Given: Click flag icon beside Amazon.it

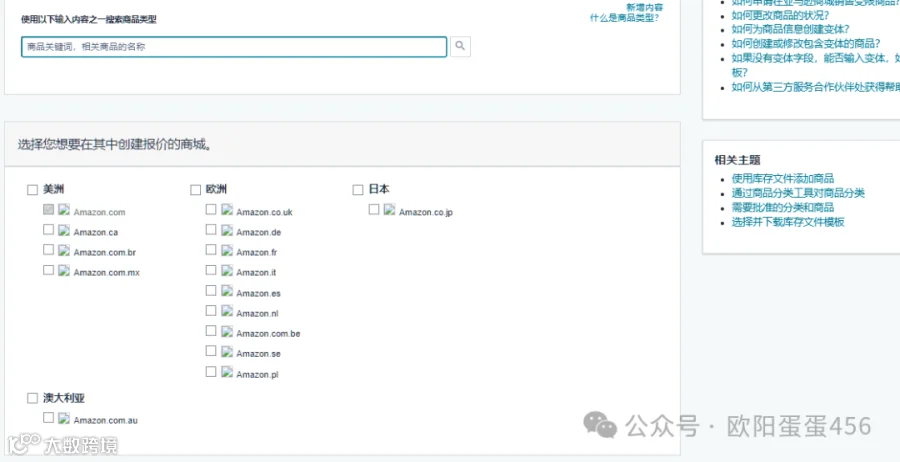Looking at the screenshot, I should [227, 270].
